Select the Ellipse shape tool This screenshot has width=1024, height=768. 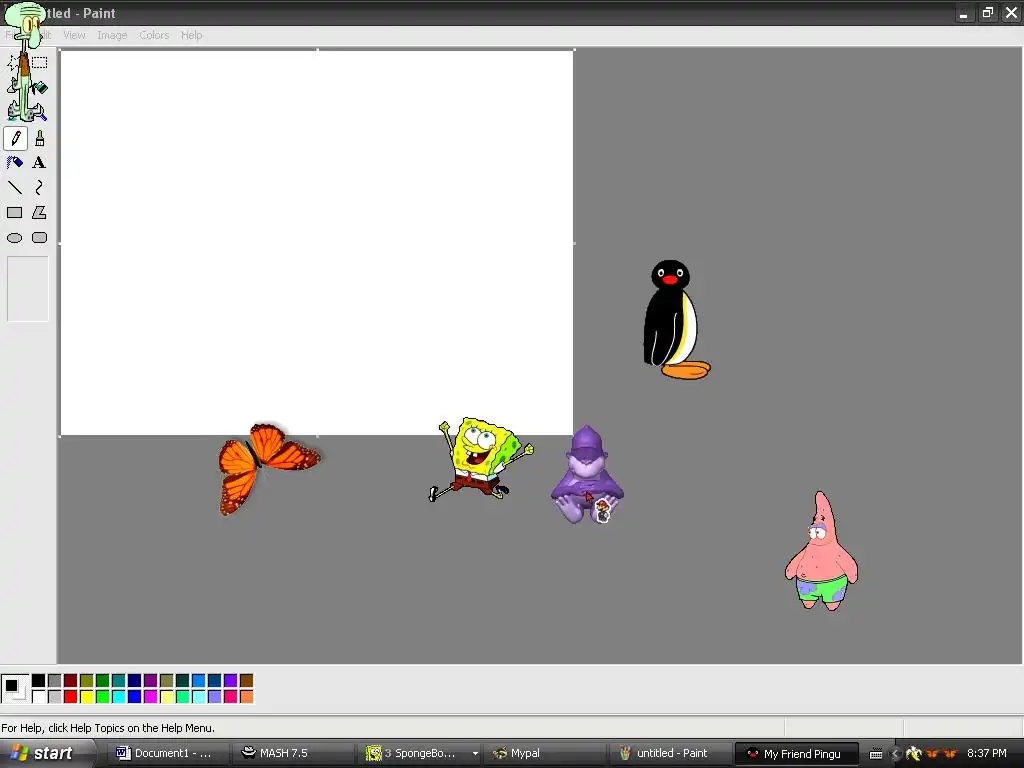pyautogui.click(x=15, y=238)
